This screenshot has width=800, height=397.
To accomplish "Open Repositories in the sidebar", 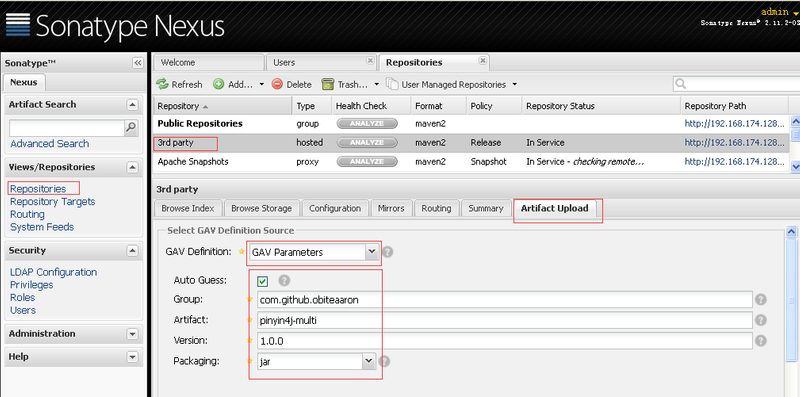I will click(x=38, y=189).
